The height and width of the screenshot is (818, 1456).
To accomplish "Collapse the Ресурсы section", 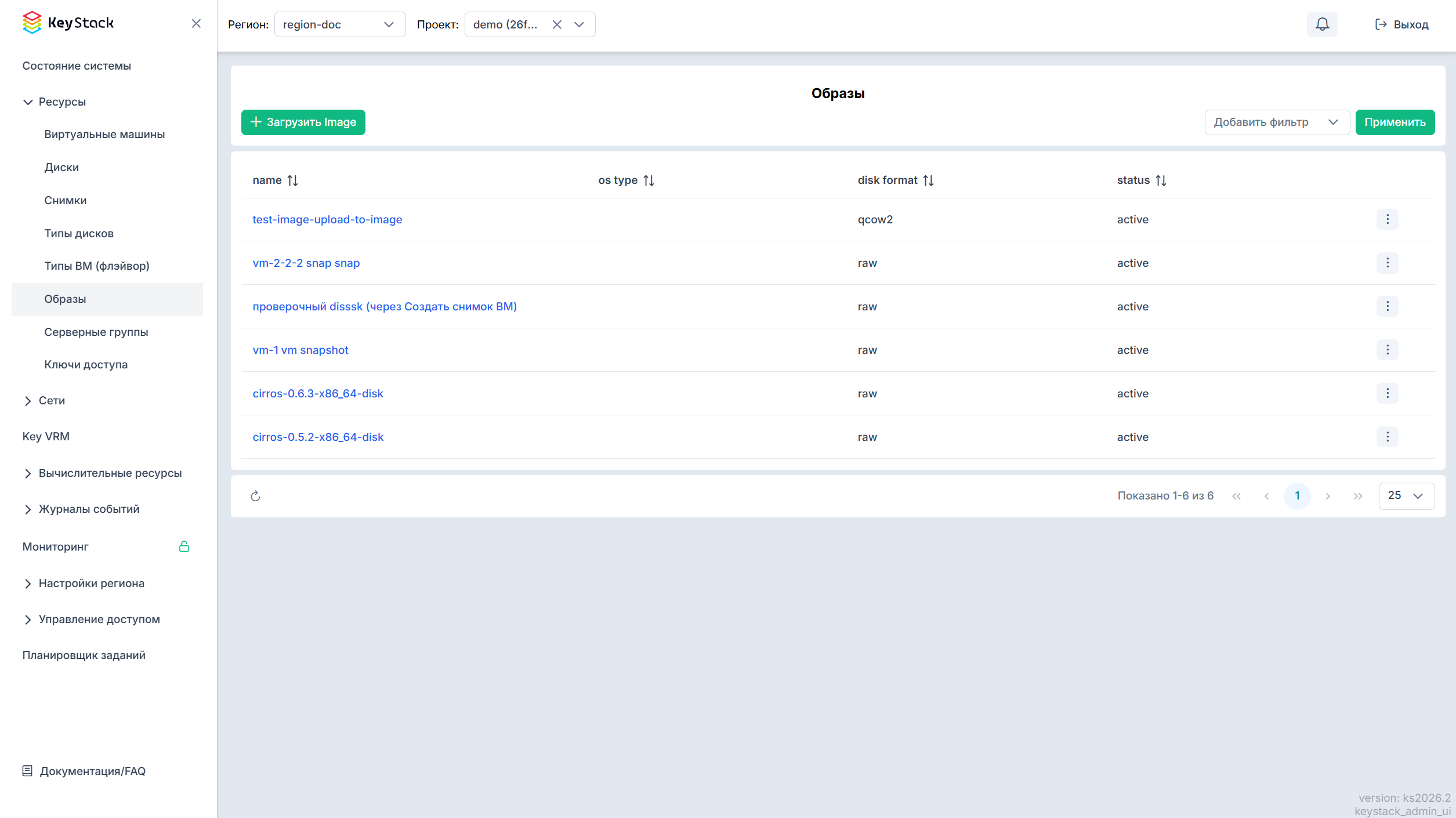I will [54, 102].
